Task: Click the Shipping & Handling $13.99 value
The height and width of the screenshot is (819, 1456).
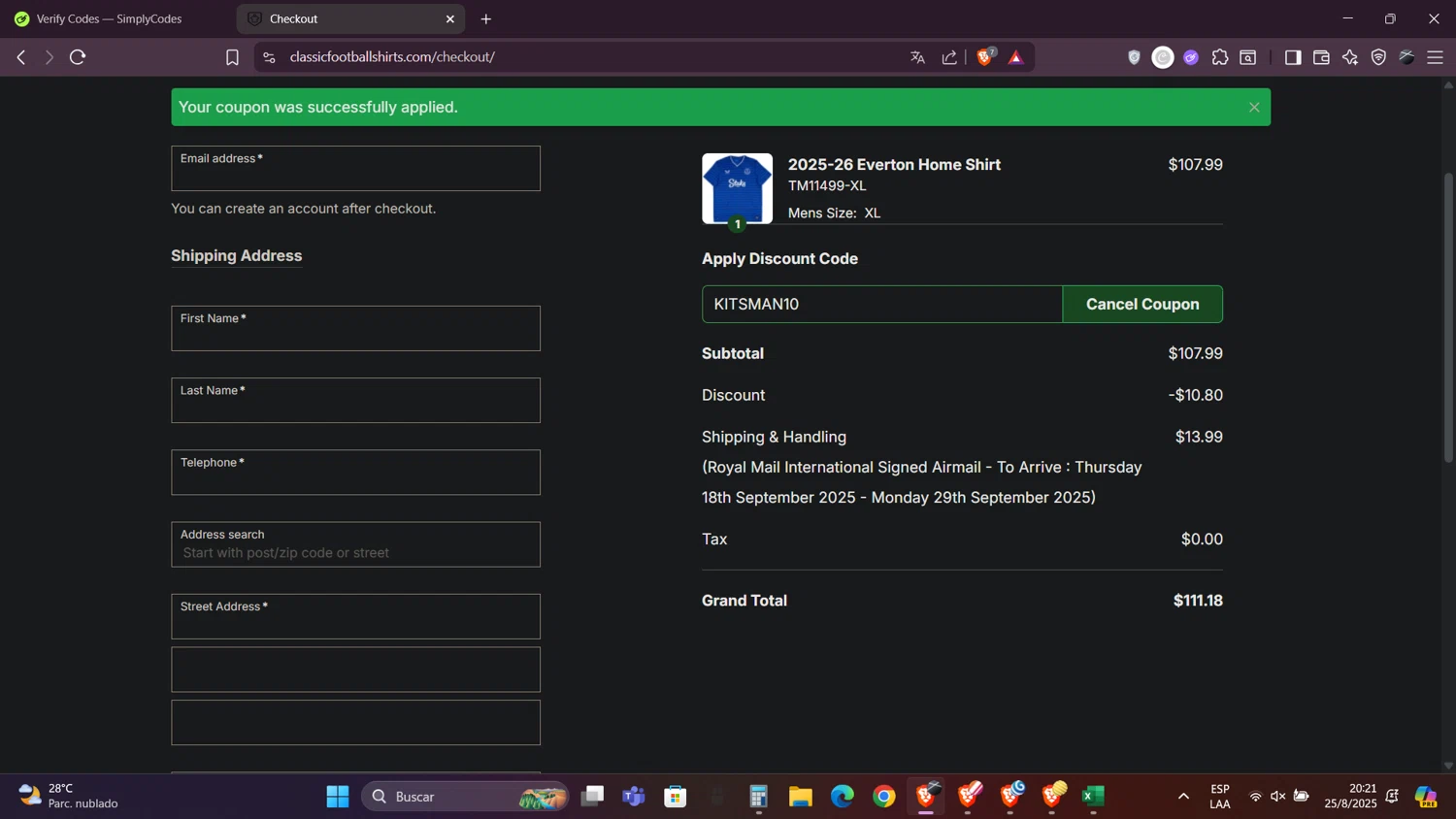Action: point(1199,437)
